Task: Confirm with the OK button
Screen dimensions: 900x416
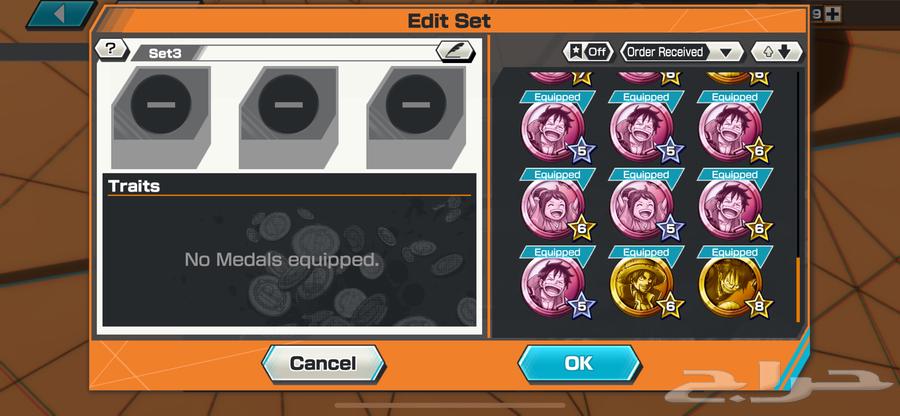Action: tap(579, 363)
